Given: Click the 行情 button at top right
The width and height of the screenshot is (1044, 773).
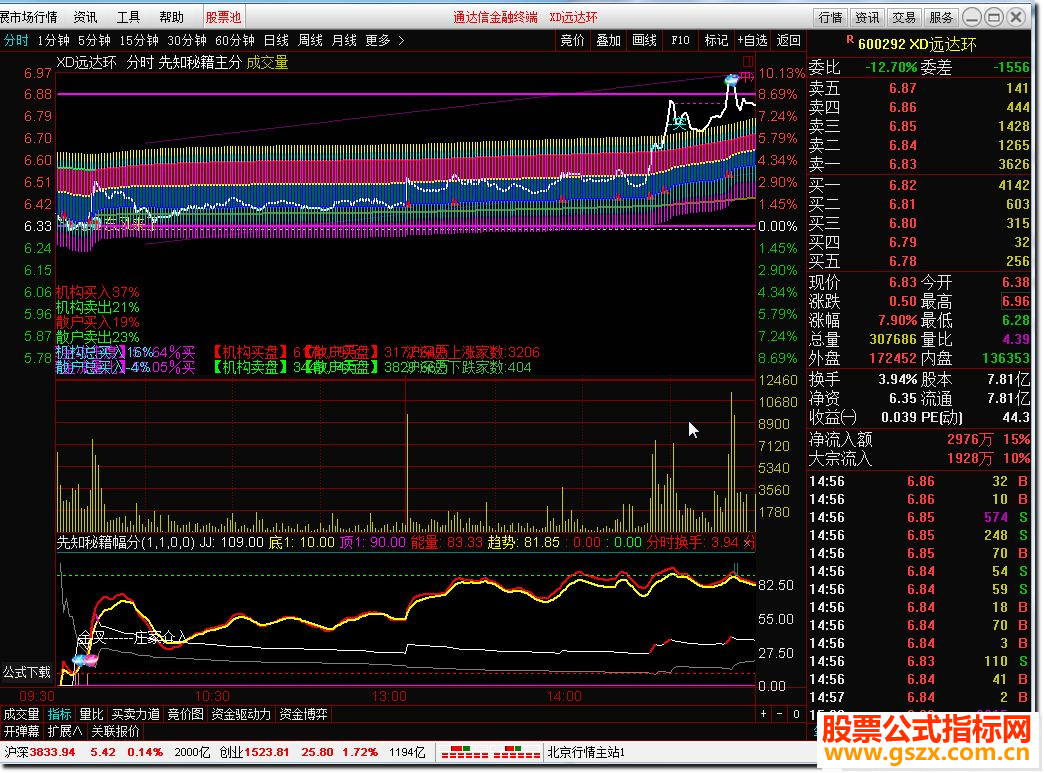Looking at the screenshot, I should click(830, 17).
